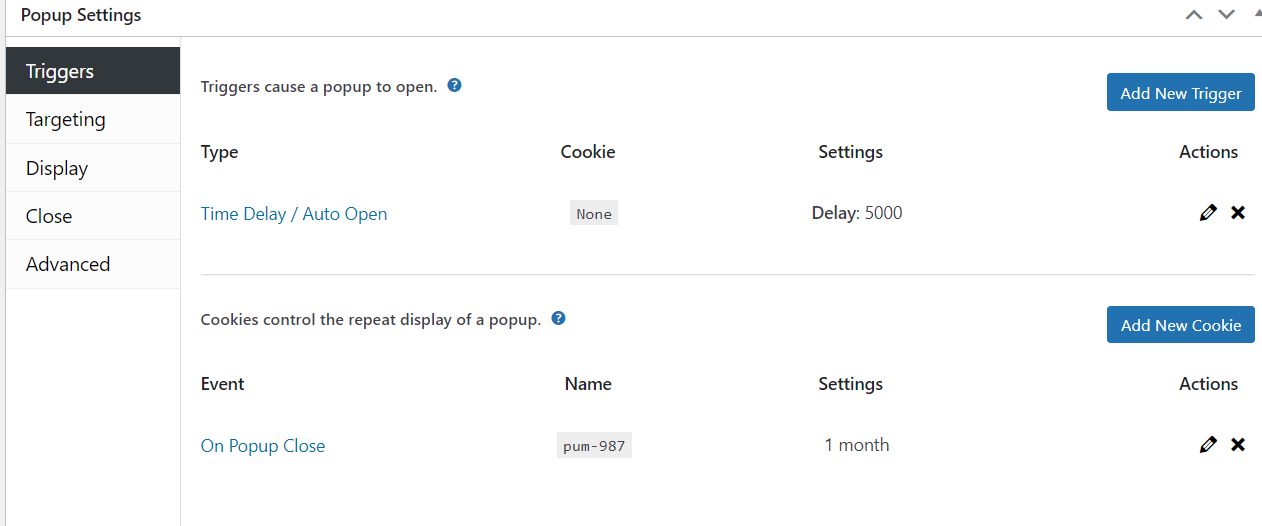
Task: Open help icon beside triggers description
Action: coord(454,86)
